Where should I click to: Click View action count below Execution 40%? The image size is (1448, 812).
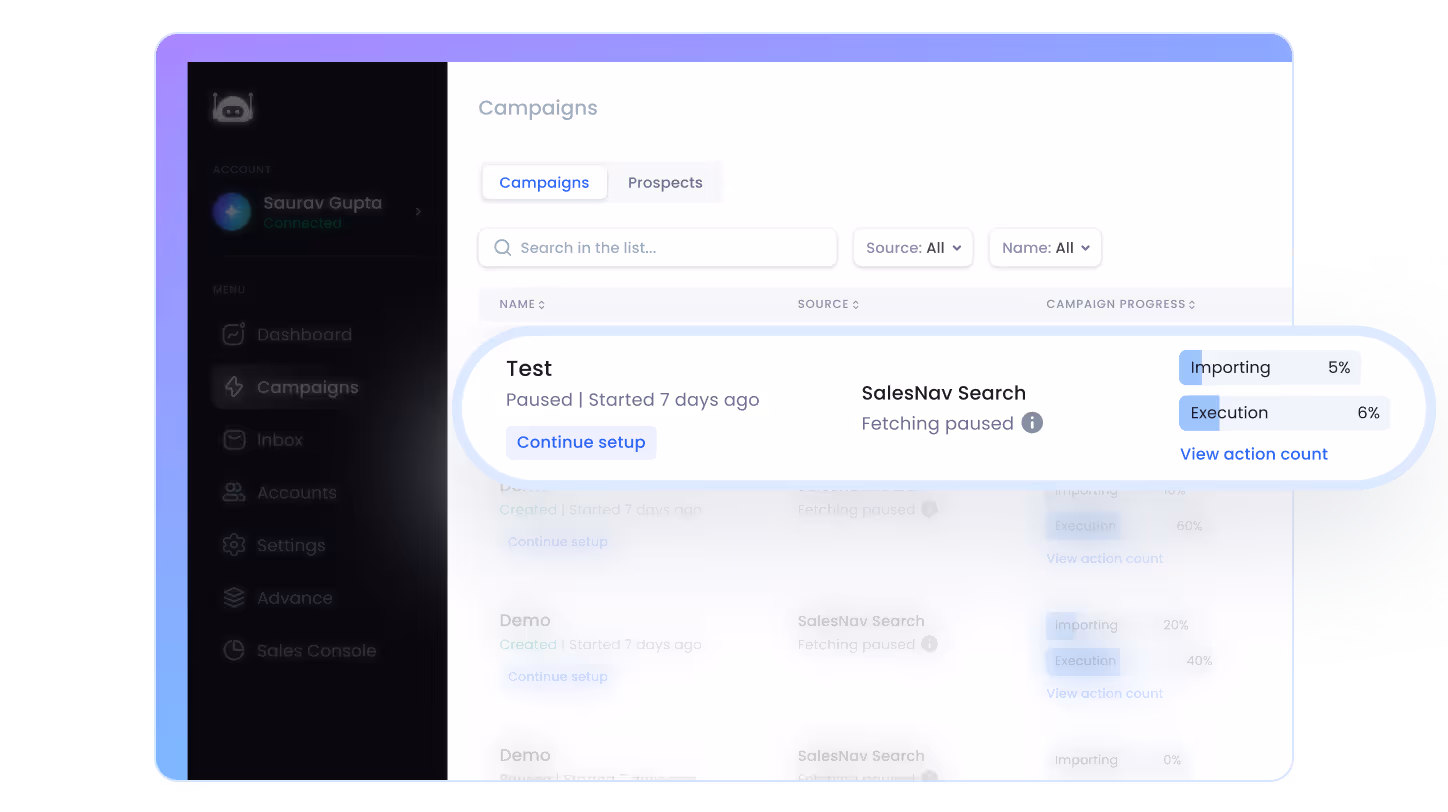coord(1105,693)
